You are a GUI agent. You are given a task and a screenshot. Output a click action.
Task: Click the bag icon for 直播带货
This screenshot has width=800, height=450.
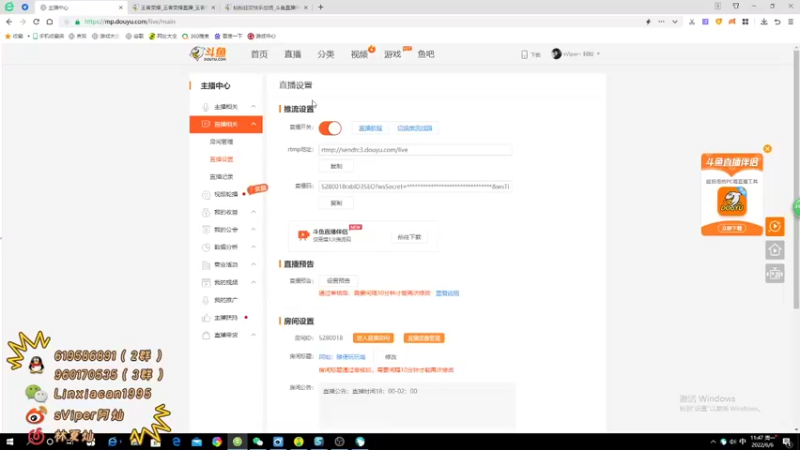pyautogui.click(x=206, y=335)
